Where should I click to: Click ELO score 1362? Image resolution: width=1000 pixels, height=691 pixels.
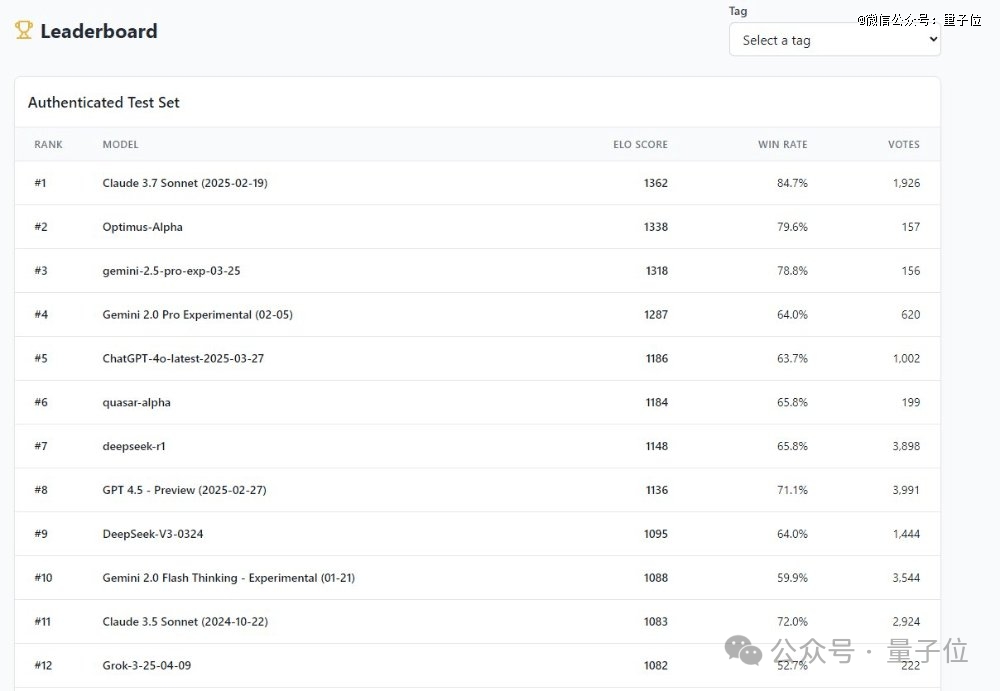(656, 183)
